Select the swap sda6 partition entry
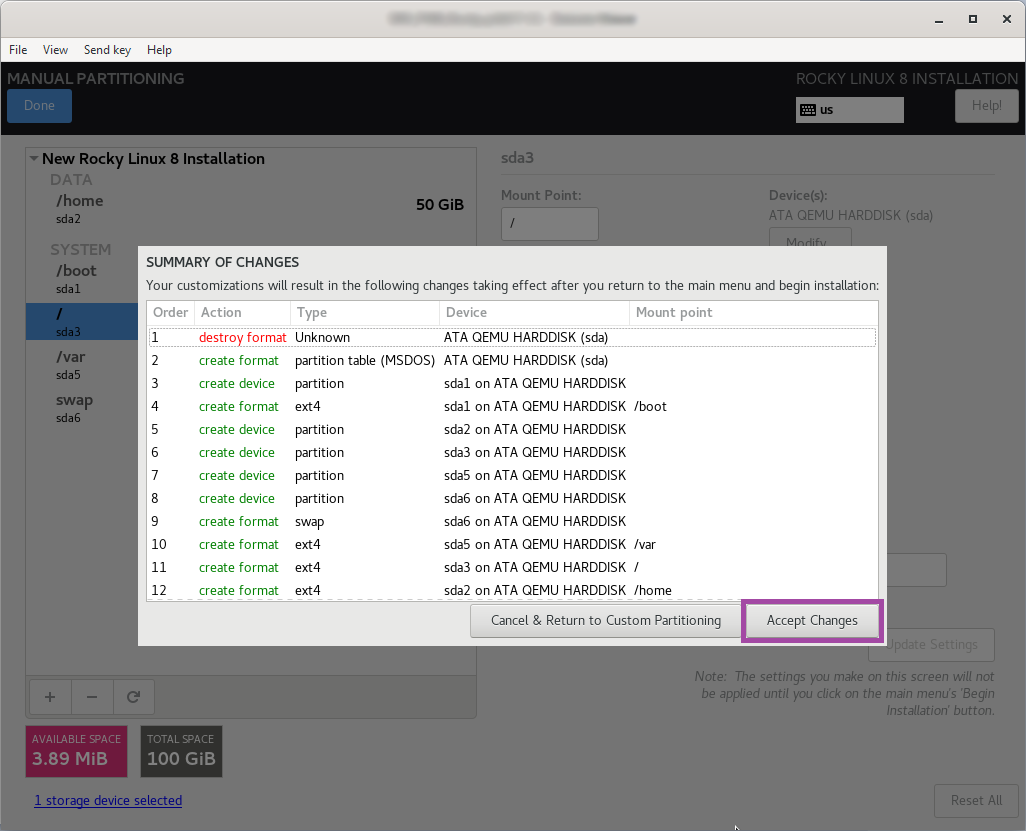Screen dimensions: 1026x831 (x=82, y=408)
